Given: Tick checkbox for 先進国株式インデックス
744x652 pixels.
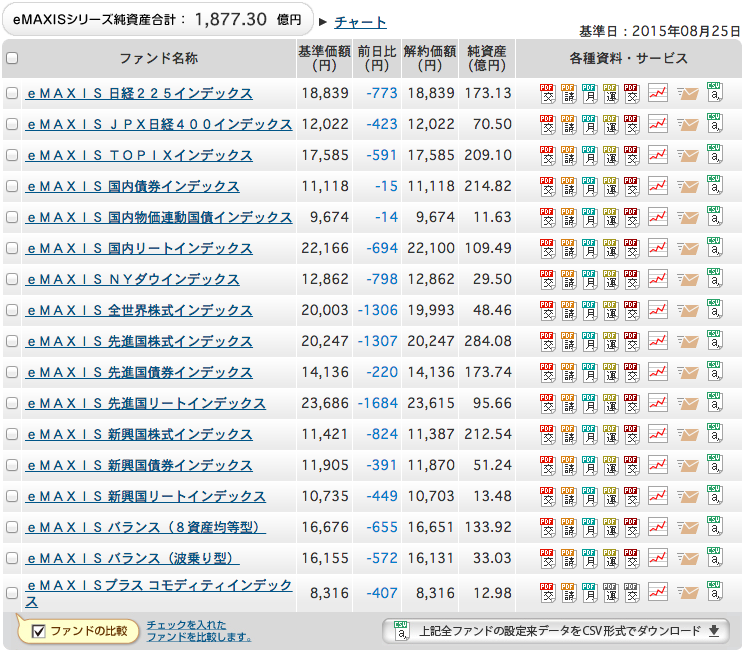Looking at the screenshot, I should (x=12, y=341).
